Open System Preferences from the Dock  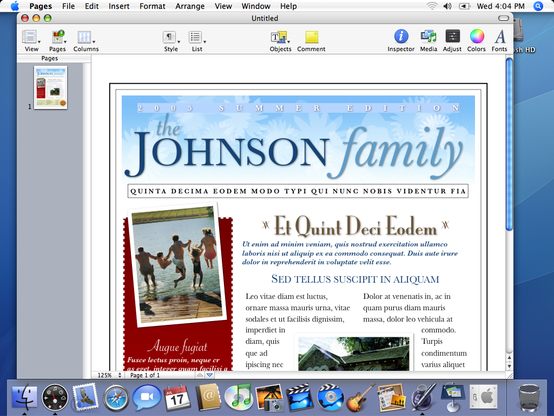click(484, 398)
